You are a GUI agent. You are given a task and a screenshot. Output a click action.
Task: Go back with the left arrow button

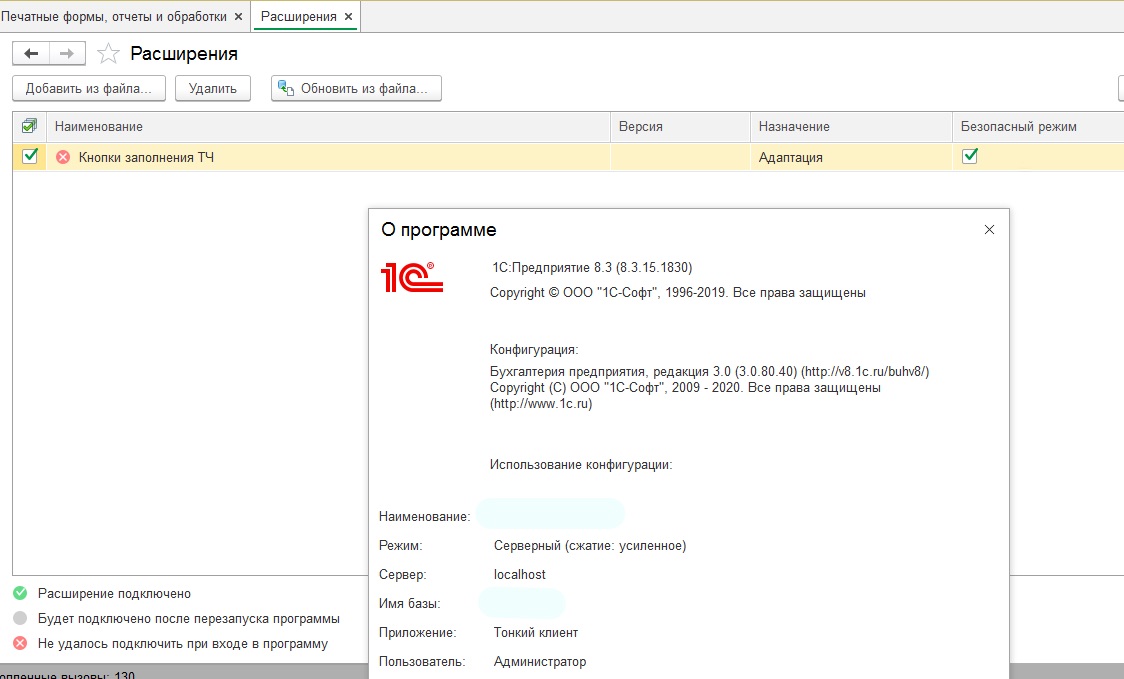[x=31, y=54]
